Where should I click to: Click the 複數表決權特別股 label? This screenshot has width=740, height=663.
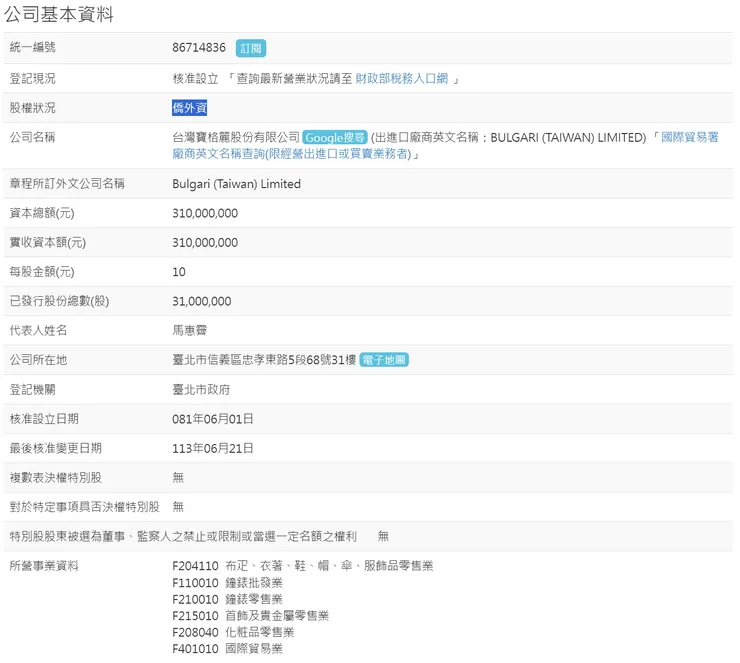56,478
